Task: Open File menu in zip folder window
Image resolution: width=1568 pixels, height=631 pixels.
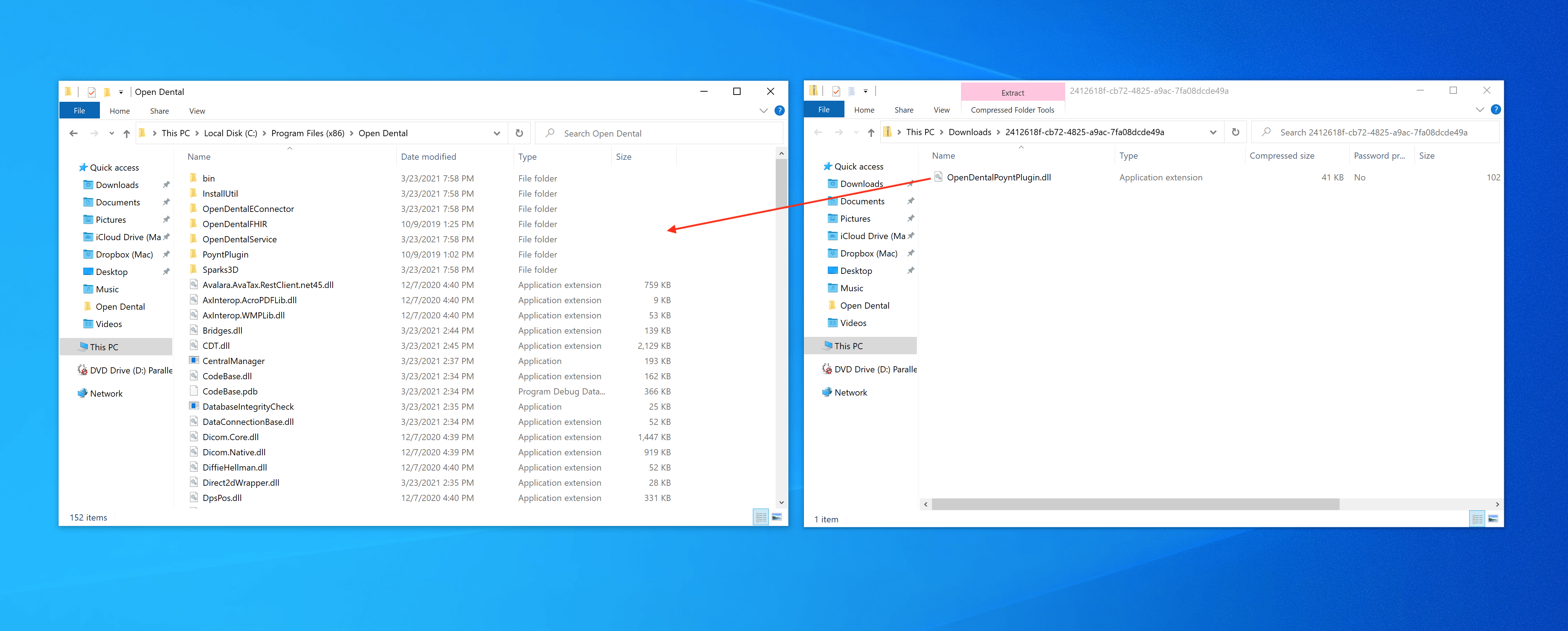Action: point(823,110)
